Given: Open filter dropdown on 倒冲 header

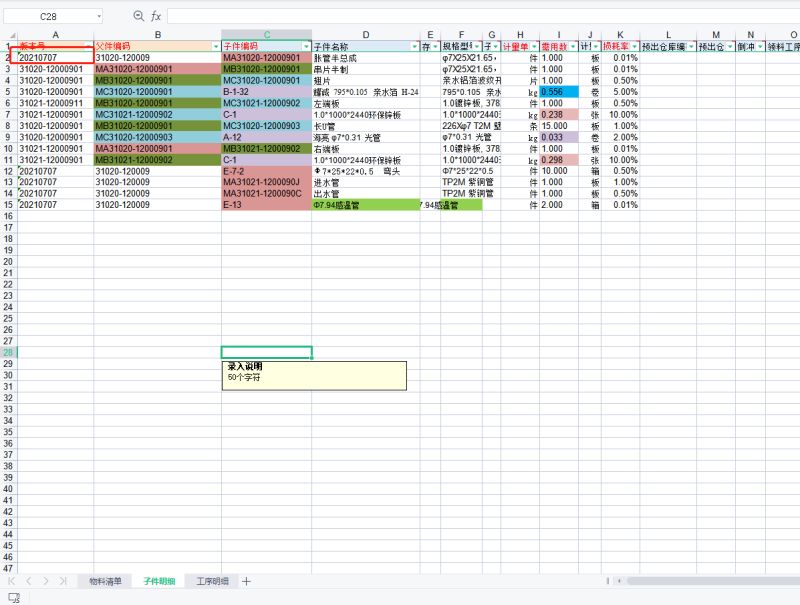Looking at the screenshot, I should click(x=760, y=46).
